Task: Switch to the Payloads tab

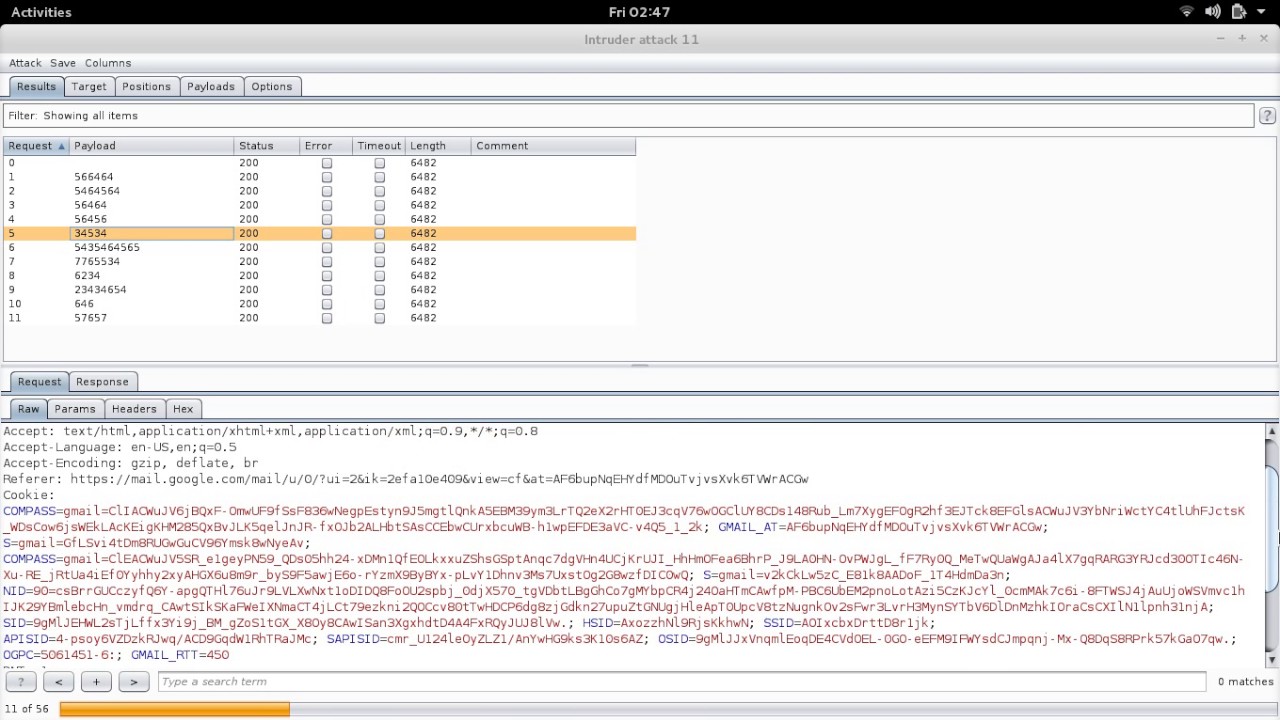Action: pos(211,87)
